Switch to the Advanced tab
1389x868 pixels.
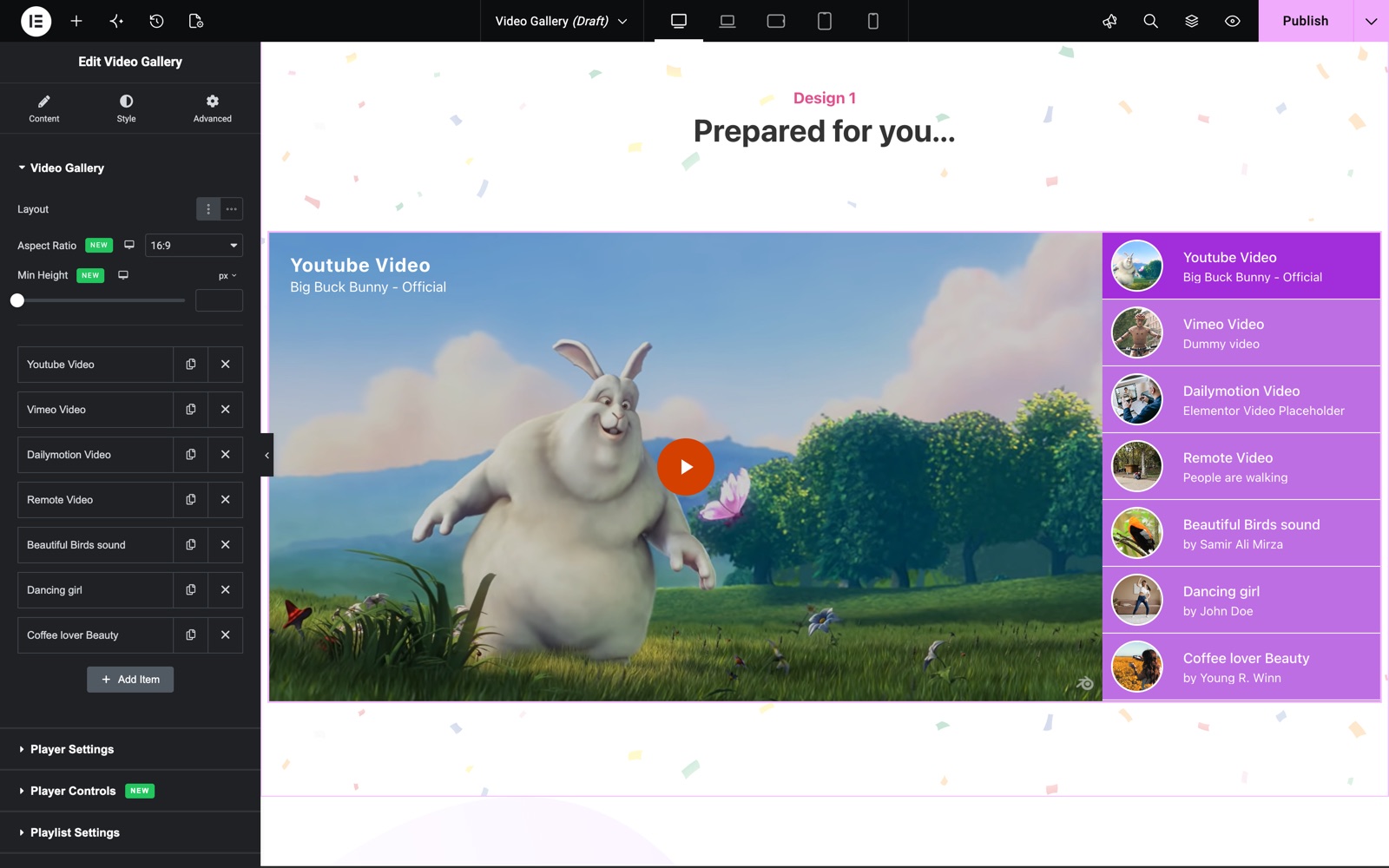(213, 108)
